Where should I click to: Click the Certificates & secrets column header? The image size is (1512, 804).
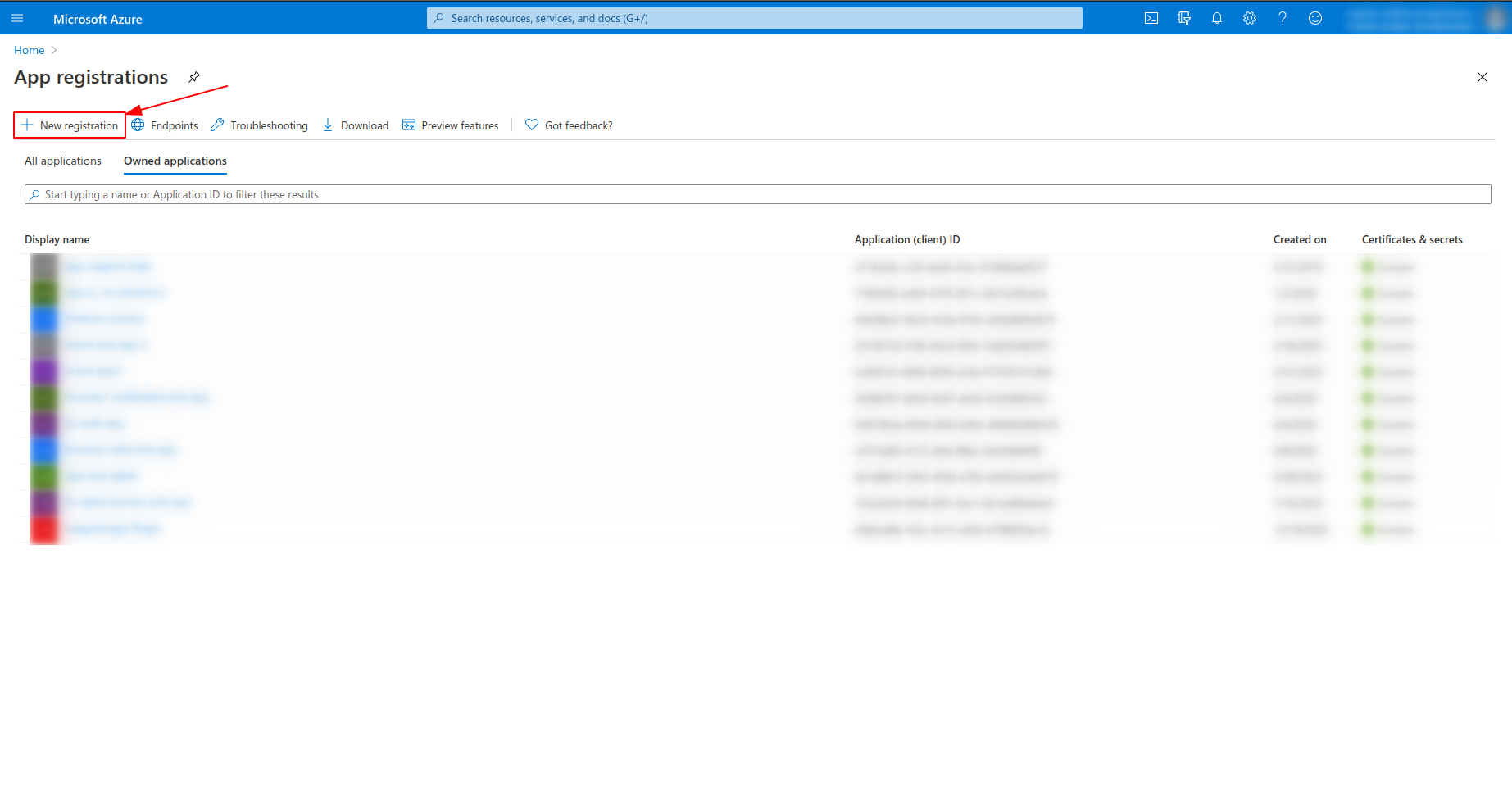pos(1412,239)
